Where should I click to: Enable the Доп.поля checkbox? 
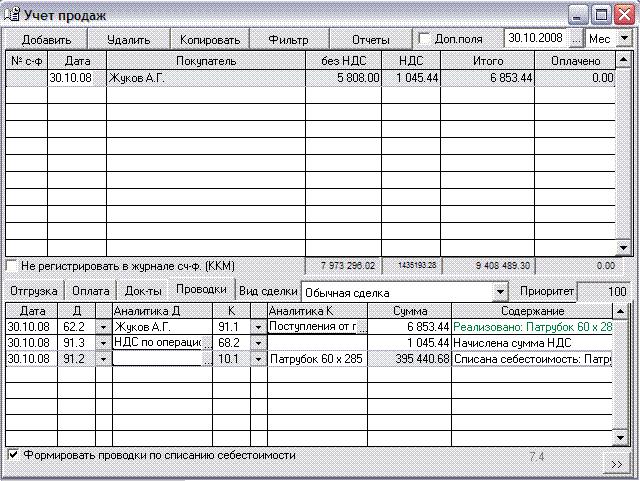[x=425, y=39]
